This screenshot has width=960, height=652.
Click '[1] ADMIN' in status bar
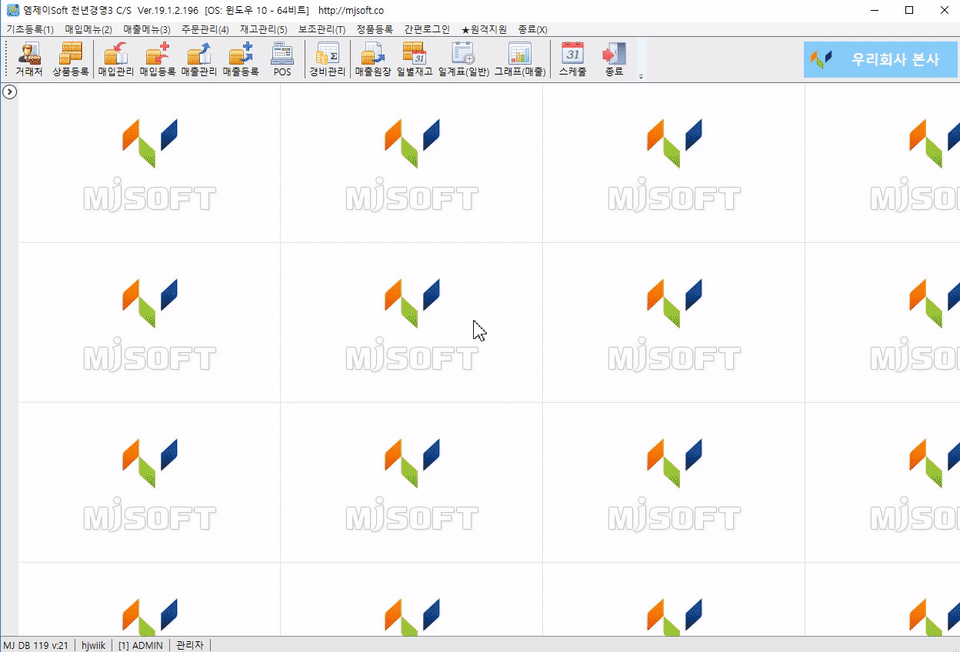(x=141, y=645)
